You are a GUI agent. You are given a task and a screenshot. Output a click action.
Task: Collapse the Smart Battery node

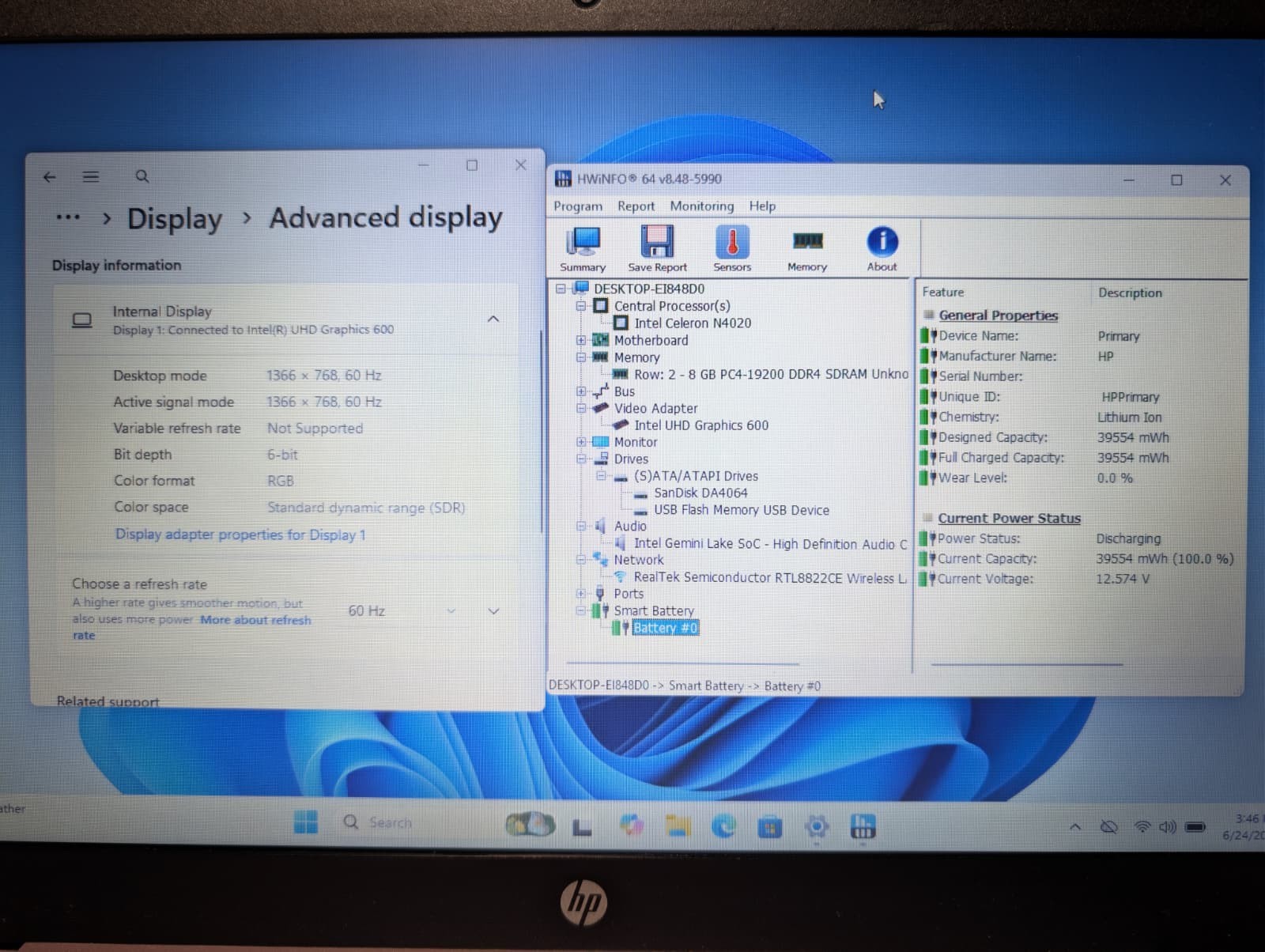[581, 610]
